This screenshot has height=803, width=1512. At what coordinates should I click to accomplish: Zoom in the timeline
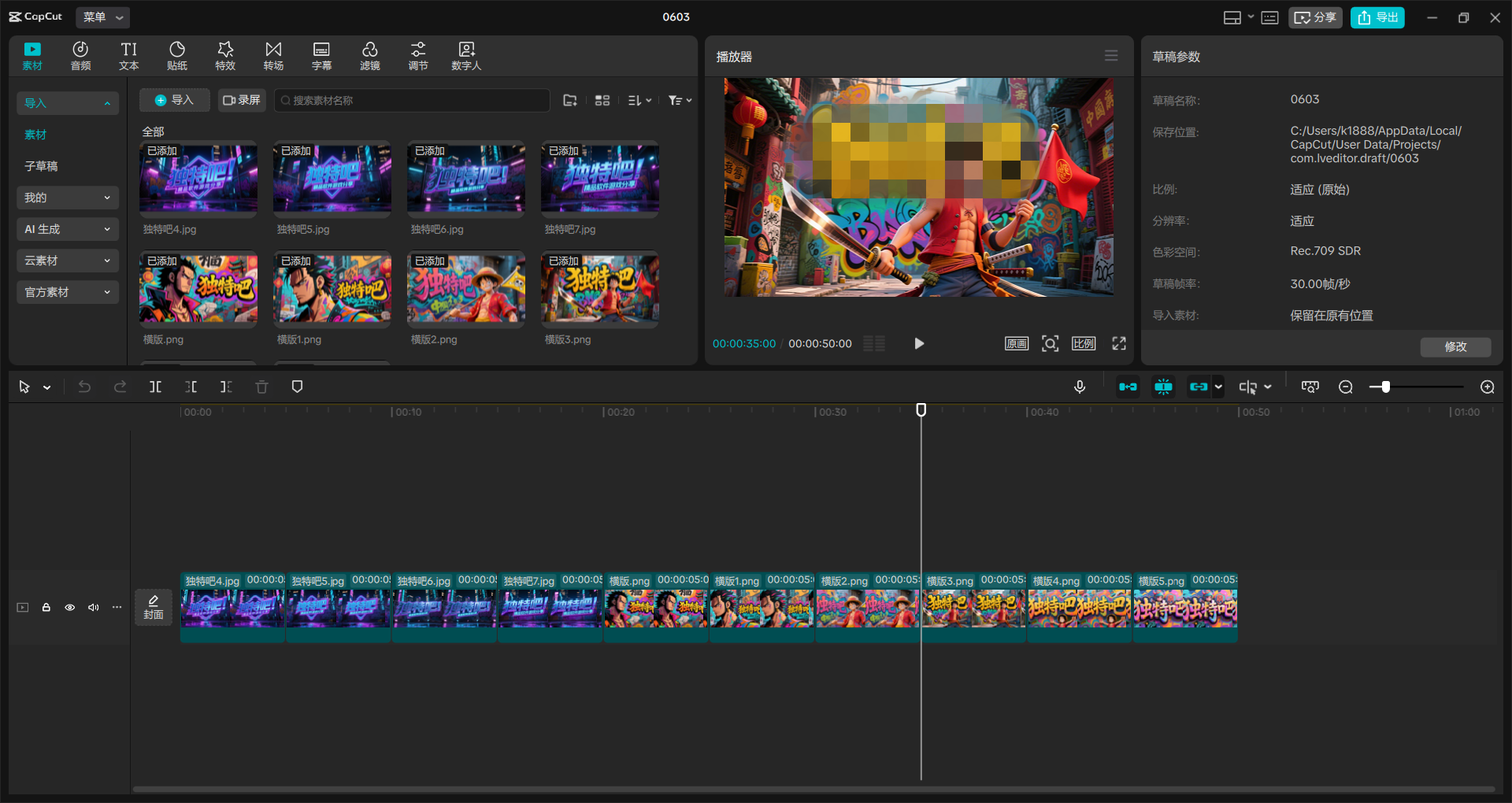[x=1487, y=387]
